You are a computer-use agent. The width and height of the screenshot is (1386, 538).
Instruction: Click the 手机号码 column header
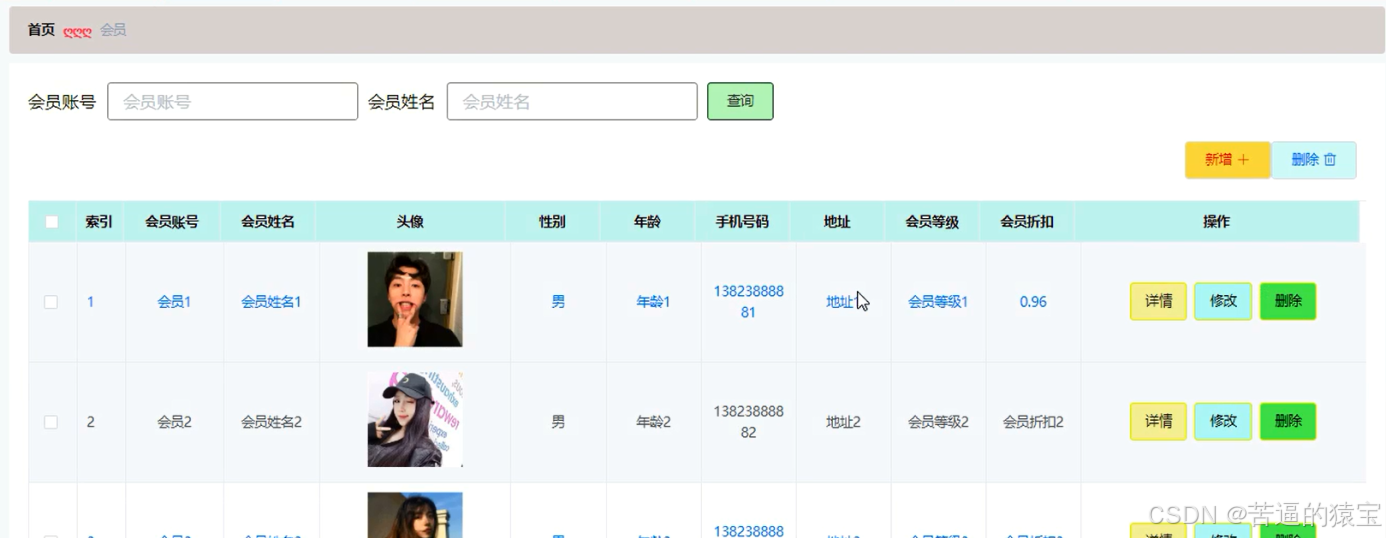(742, 222)
